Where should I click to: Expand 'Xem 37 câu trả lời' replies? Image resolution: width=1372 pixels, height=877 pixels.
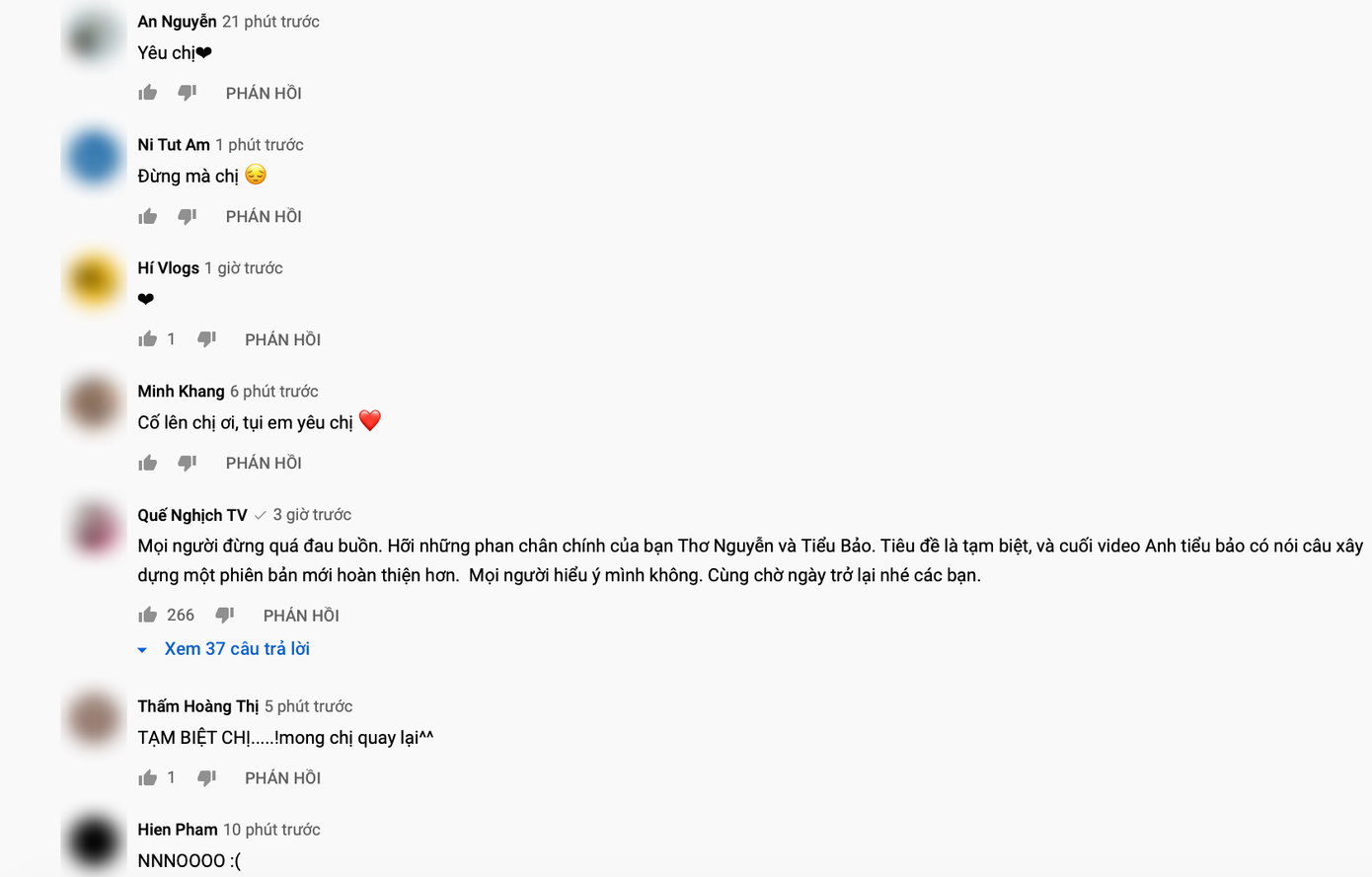point(237,649)
